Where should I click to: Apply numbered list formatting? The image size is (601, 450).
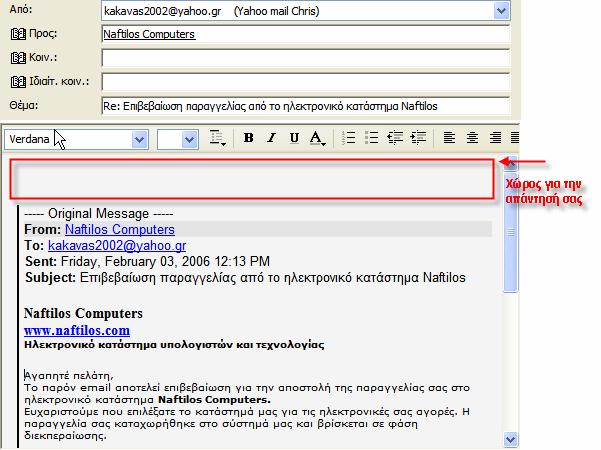click(x=348, y=138)
